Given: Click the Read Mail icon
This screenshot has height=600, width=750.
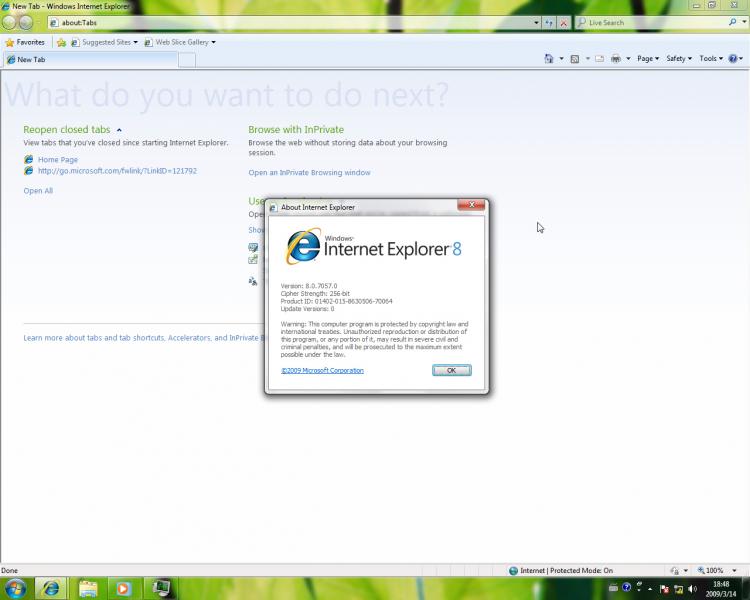Looking at the screenshot, I should pos(599,58).
